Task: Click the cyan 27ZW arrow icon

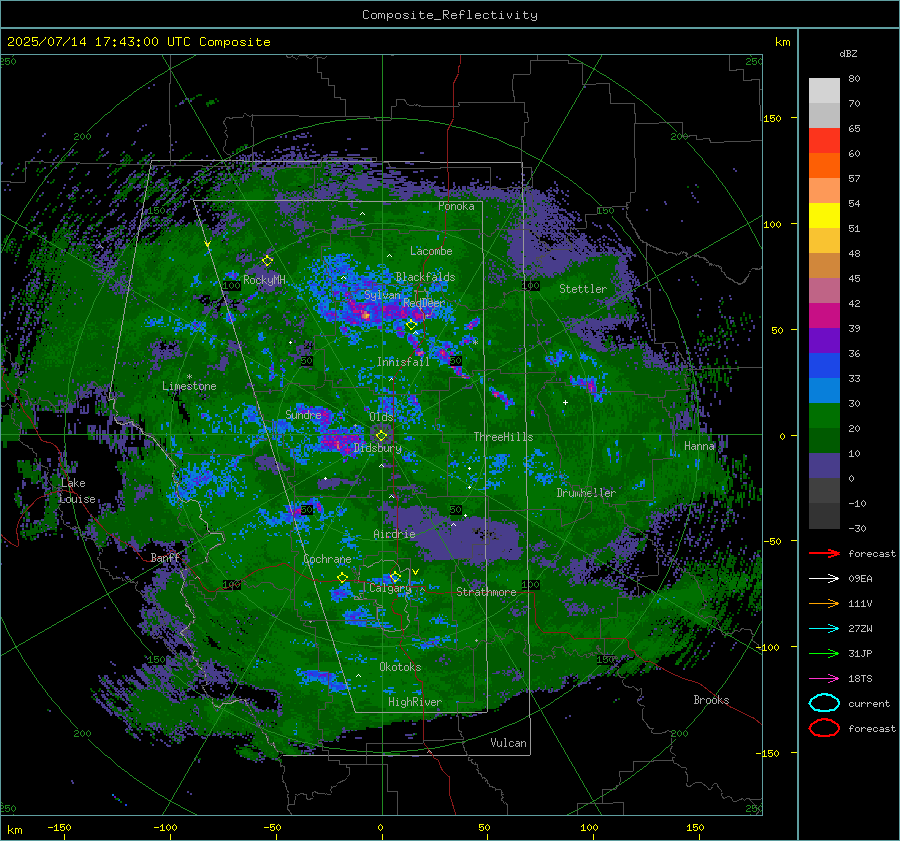Action: (824, 629)
